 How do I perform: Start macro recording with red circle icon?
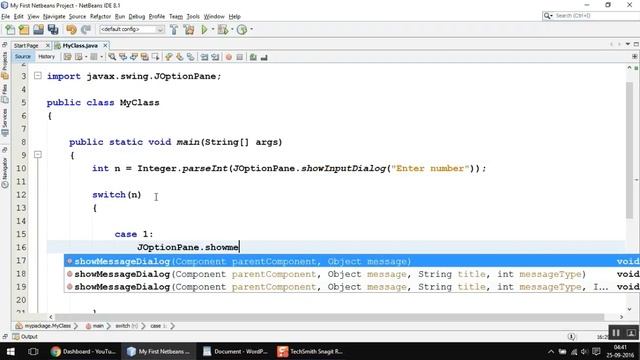(x=229, y=57)
